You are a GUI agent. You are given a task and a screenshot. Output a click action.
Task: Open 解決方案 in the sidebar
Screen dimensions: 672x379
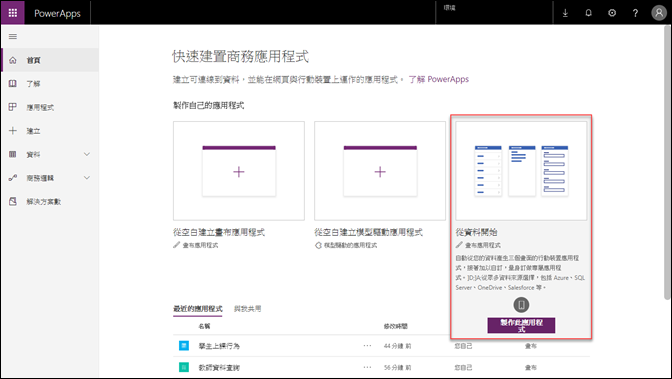[44, 202]
